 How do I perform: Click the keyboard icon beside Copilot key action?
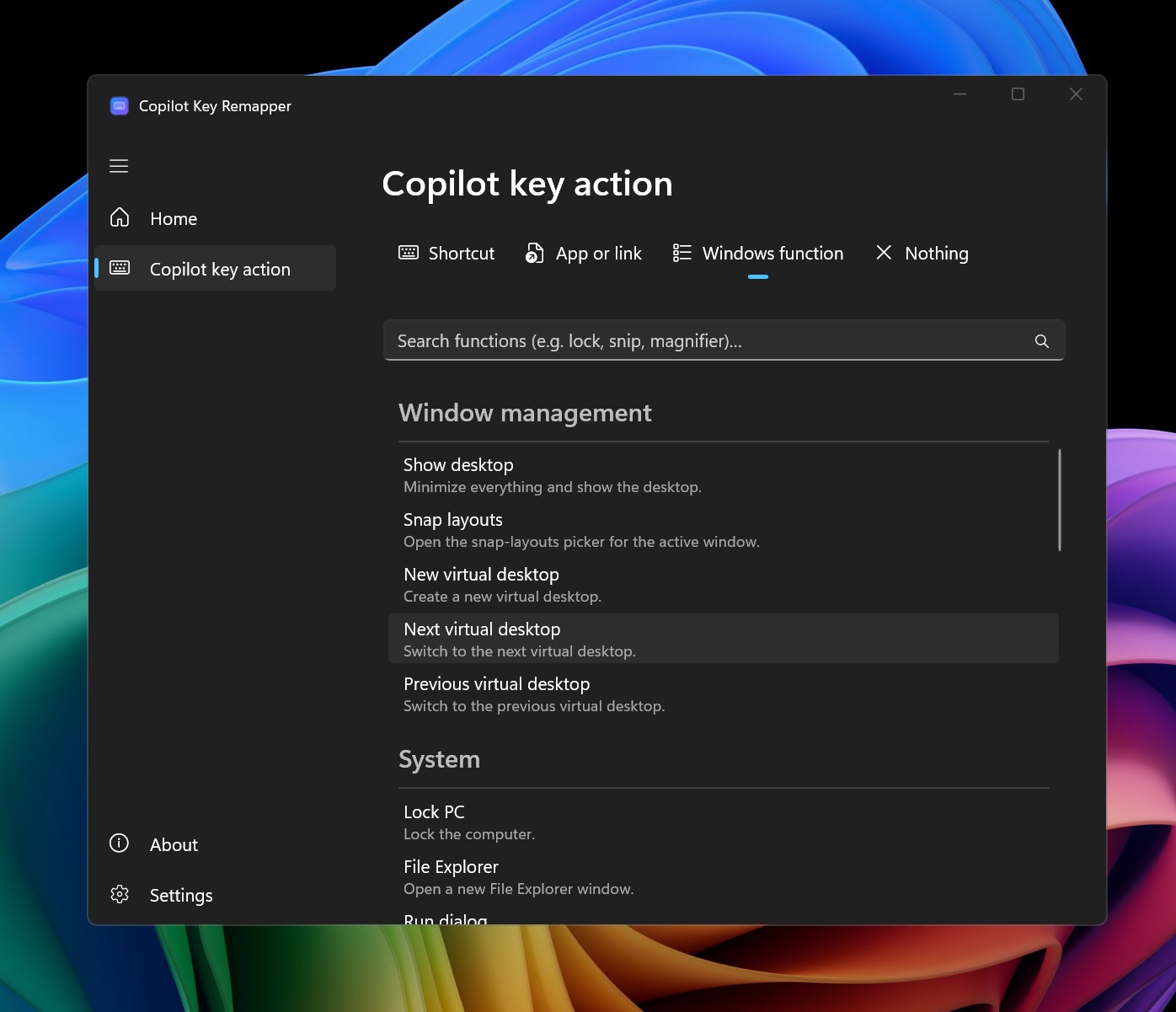click(120, 268)
